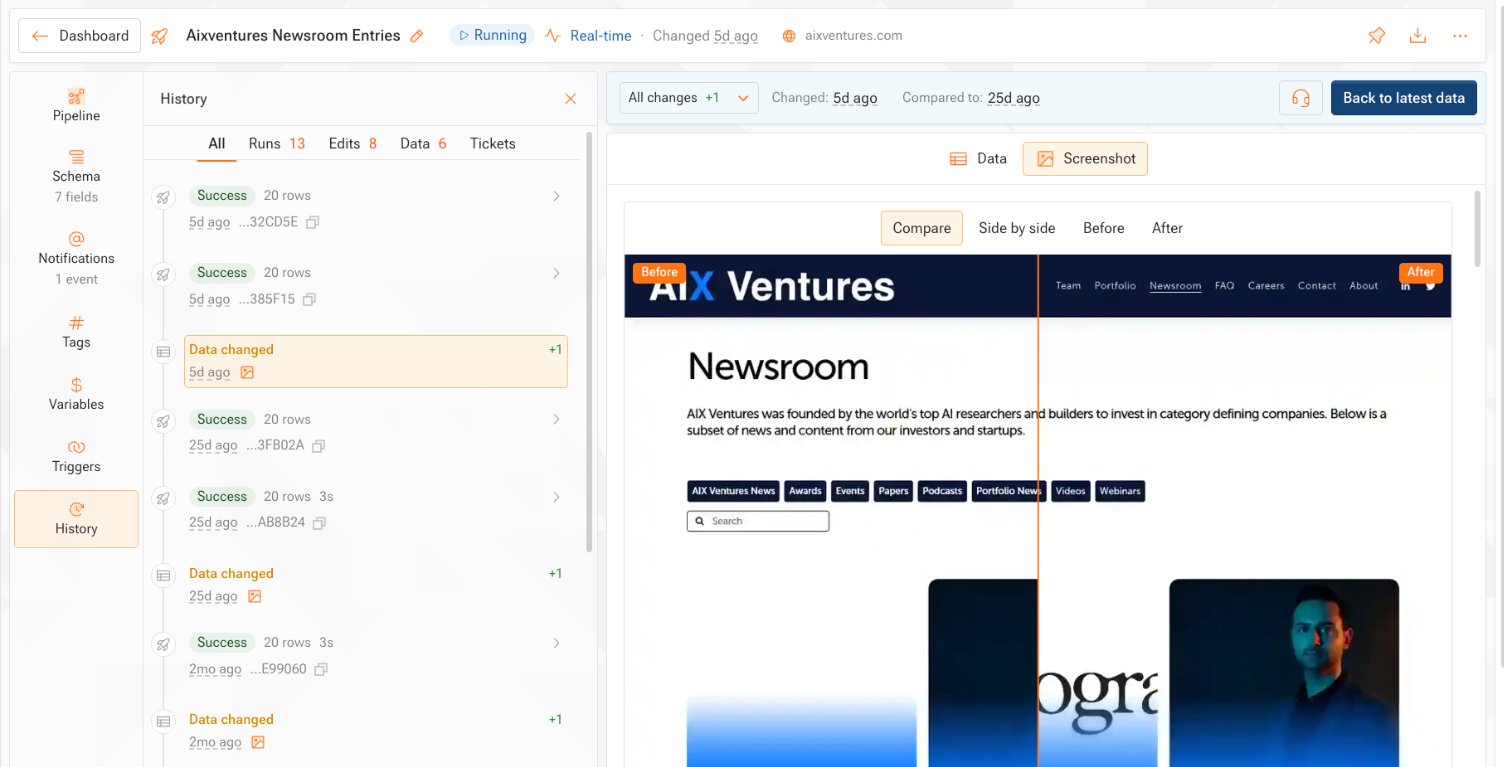1504x767 pixels.
Task: Click the history list scrollbar
Action: [x=589, y=340]
